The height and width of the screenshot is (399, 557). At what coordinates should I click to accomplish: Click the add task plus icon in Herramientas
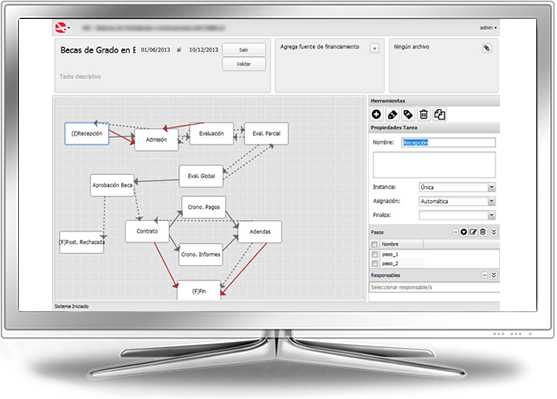(x=376, y=114)
